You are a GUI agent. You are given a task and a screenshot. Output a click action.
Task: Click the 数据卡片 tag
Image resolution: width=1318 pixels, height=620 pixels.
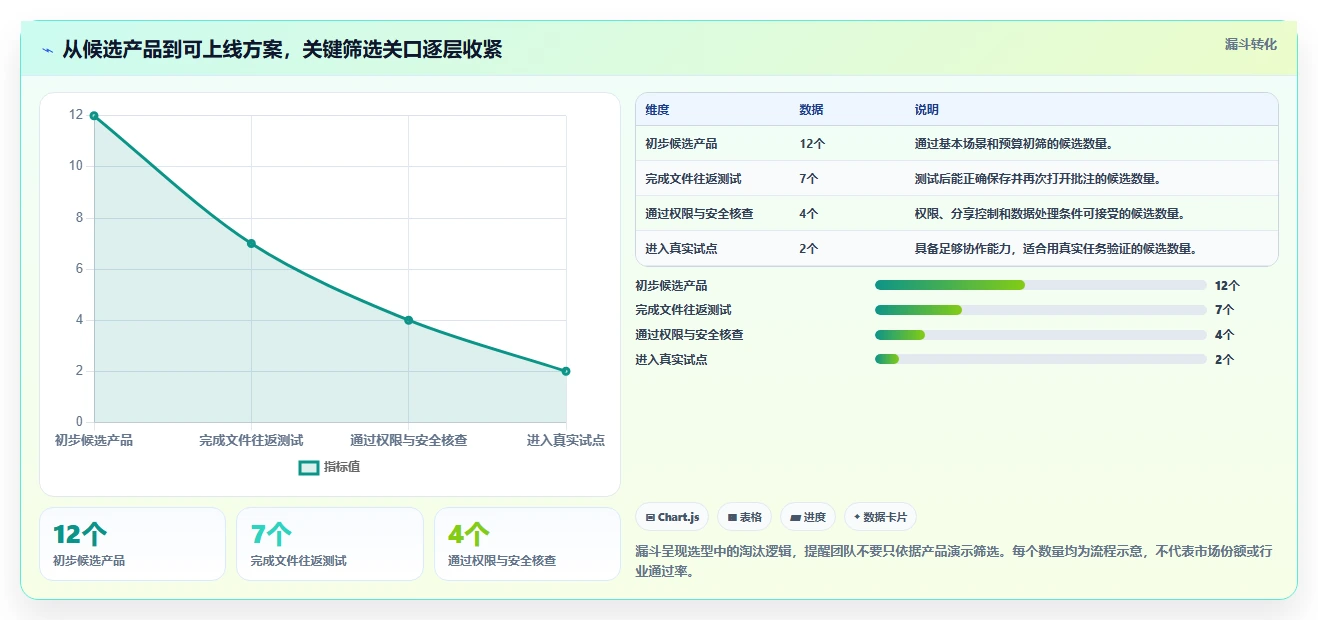click(x=880, y=517)
